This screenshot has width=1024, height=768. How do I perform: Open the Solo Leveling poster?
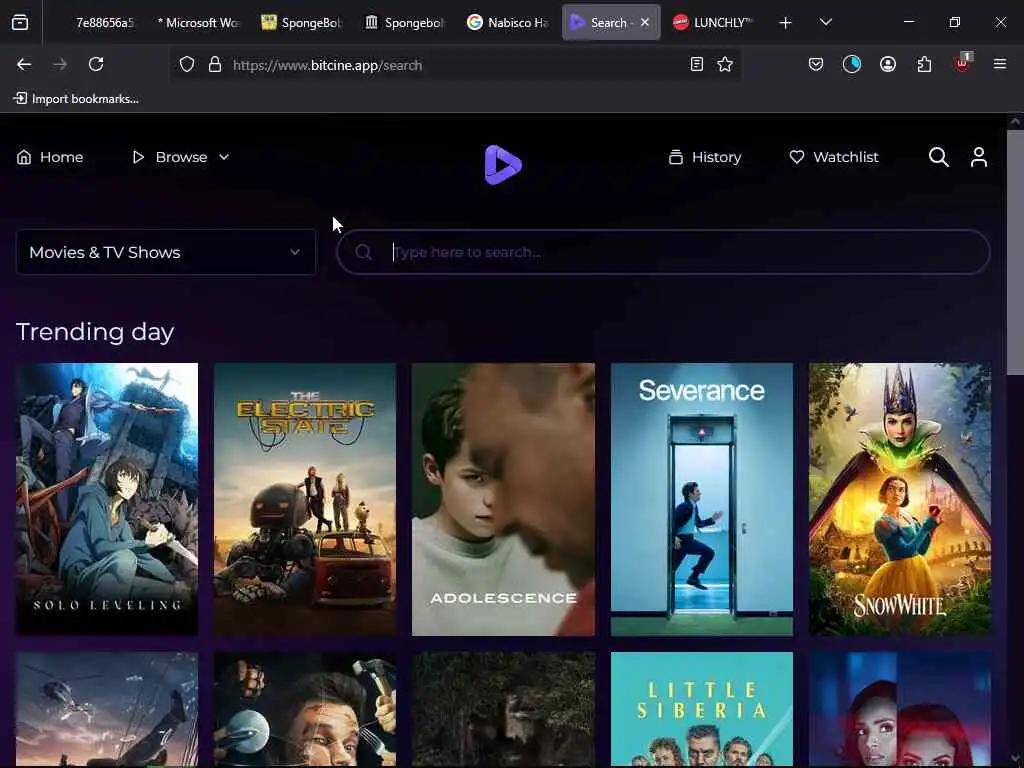(107, 499)
